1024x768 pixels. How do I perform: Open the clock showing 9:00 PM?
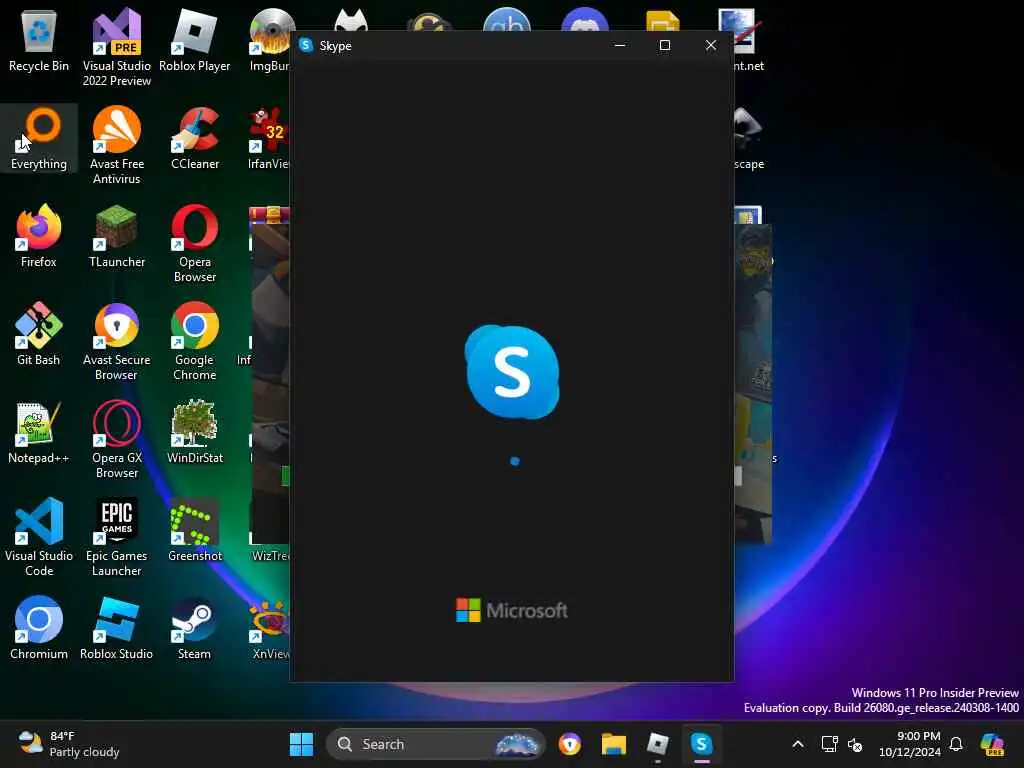click(x=909, y=744)
